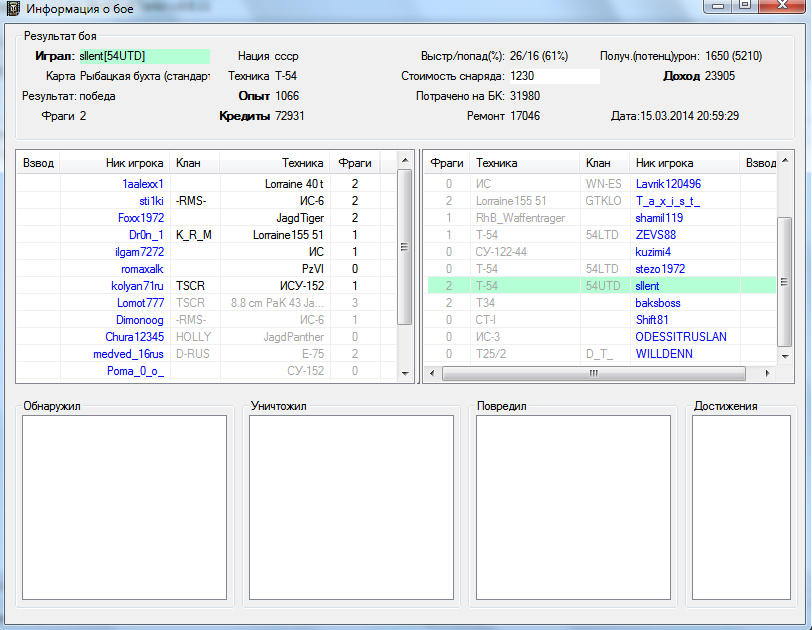Screen dimensions: 812x630
Task: Click the down arrow of left table scrollbar
Action: point(405,373)
